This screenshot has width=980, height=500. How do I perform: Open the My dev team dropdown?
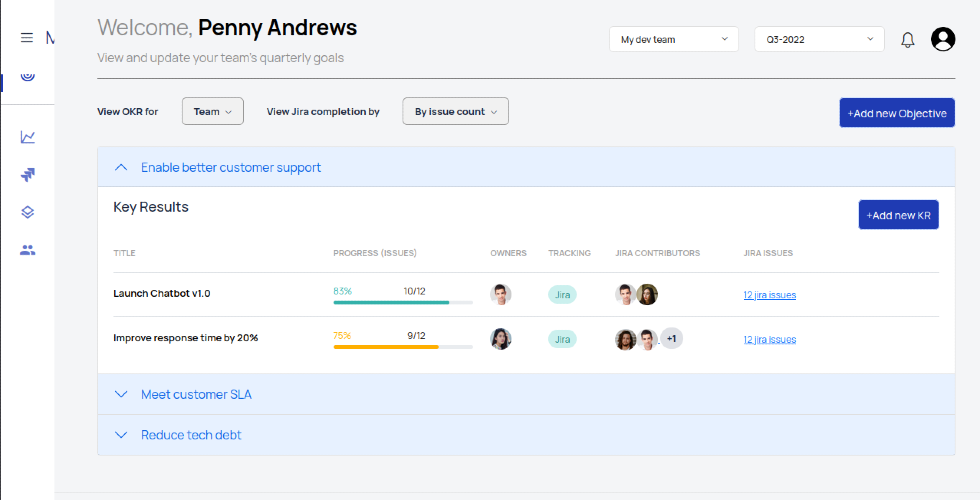pyautogui.click(x=674, y=39)
